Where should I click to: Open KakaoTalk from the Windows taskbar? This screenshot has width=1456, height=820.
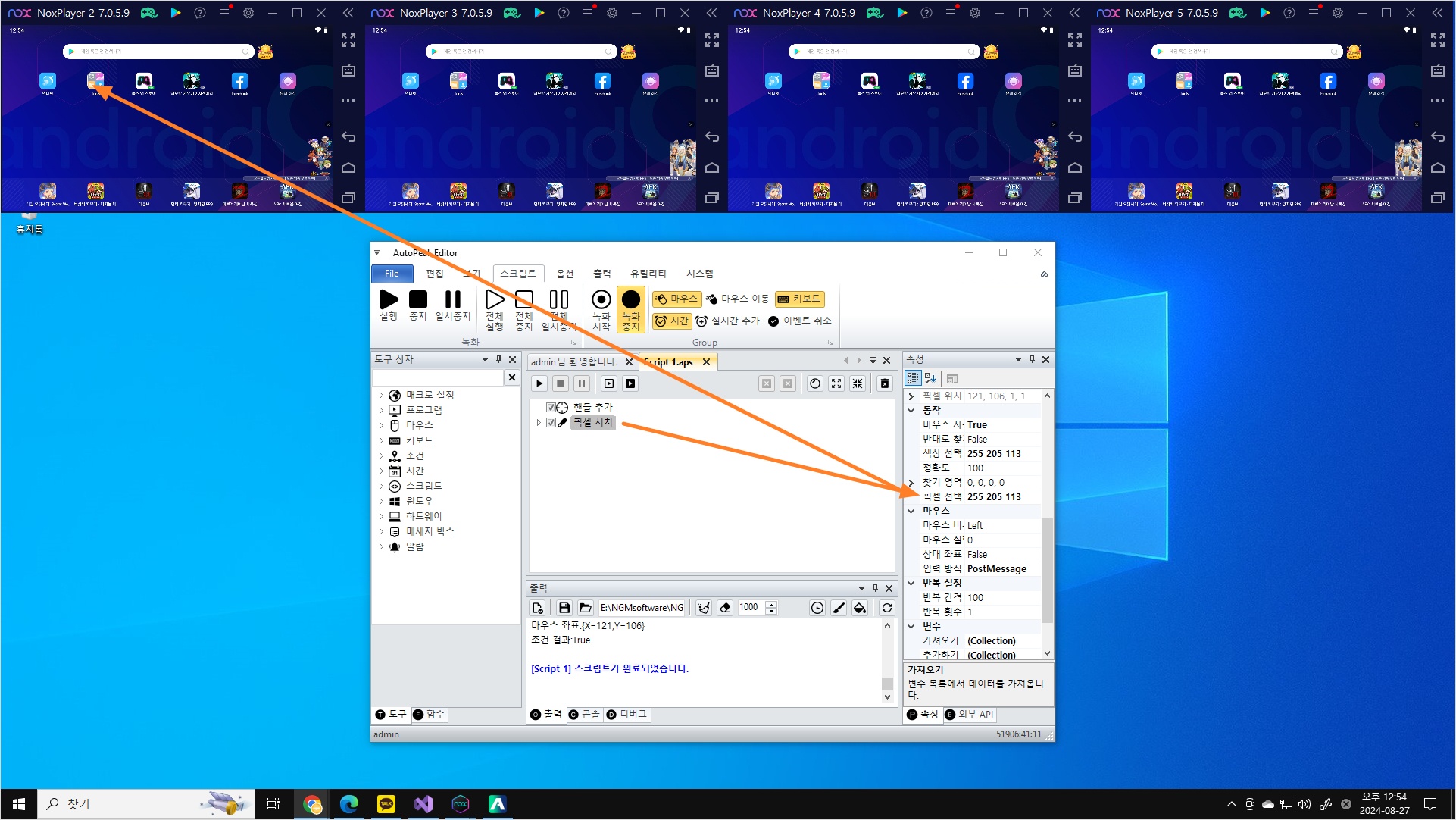[x=386, y=804]
